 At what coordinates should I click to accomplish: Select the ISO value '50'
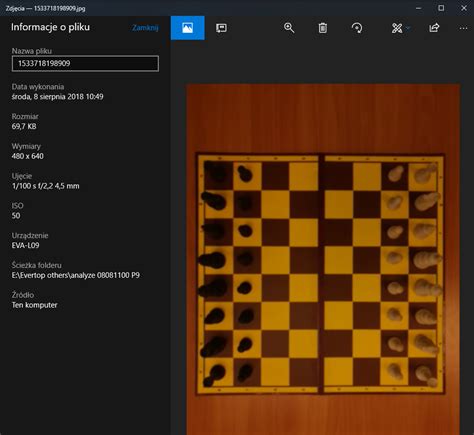[16, 216]
